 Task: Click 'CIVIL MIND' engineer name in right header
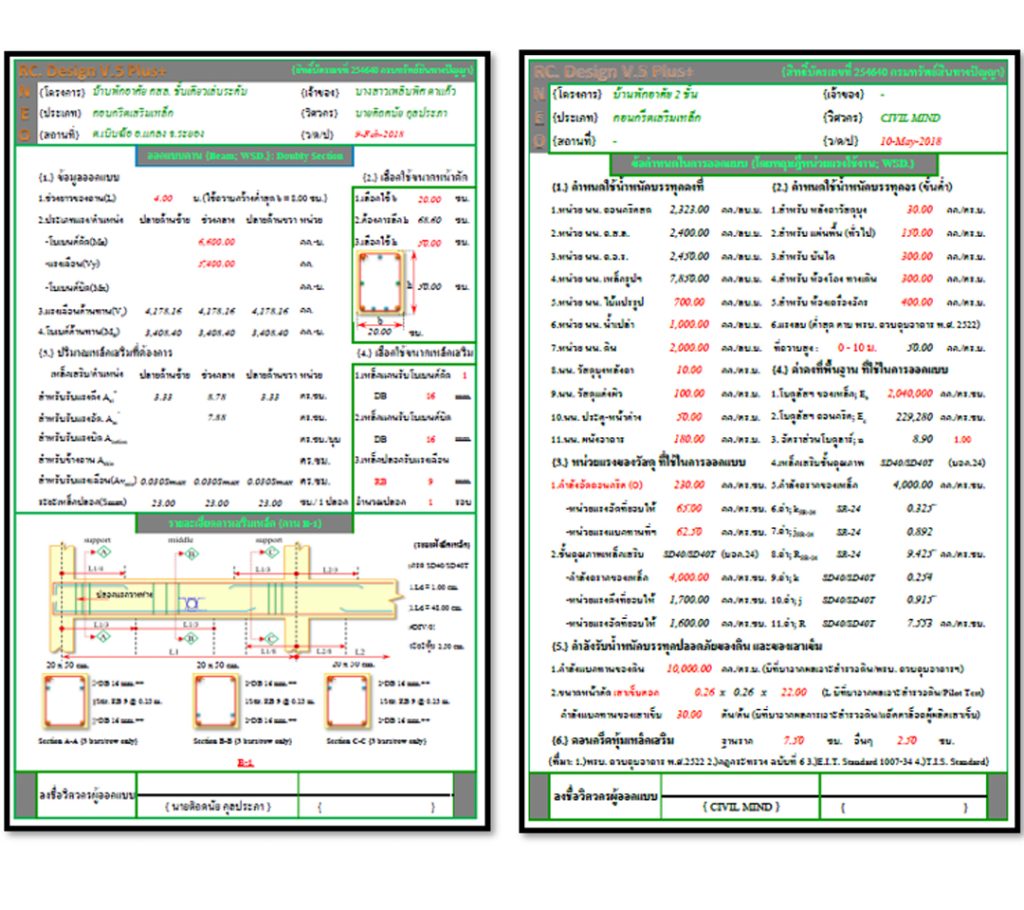click(x=910, y=118)
